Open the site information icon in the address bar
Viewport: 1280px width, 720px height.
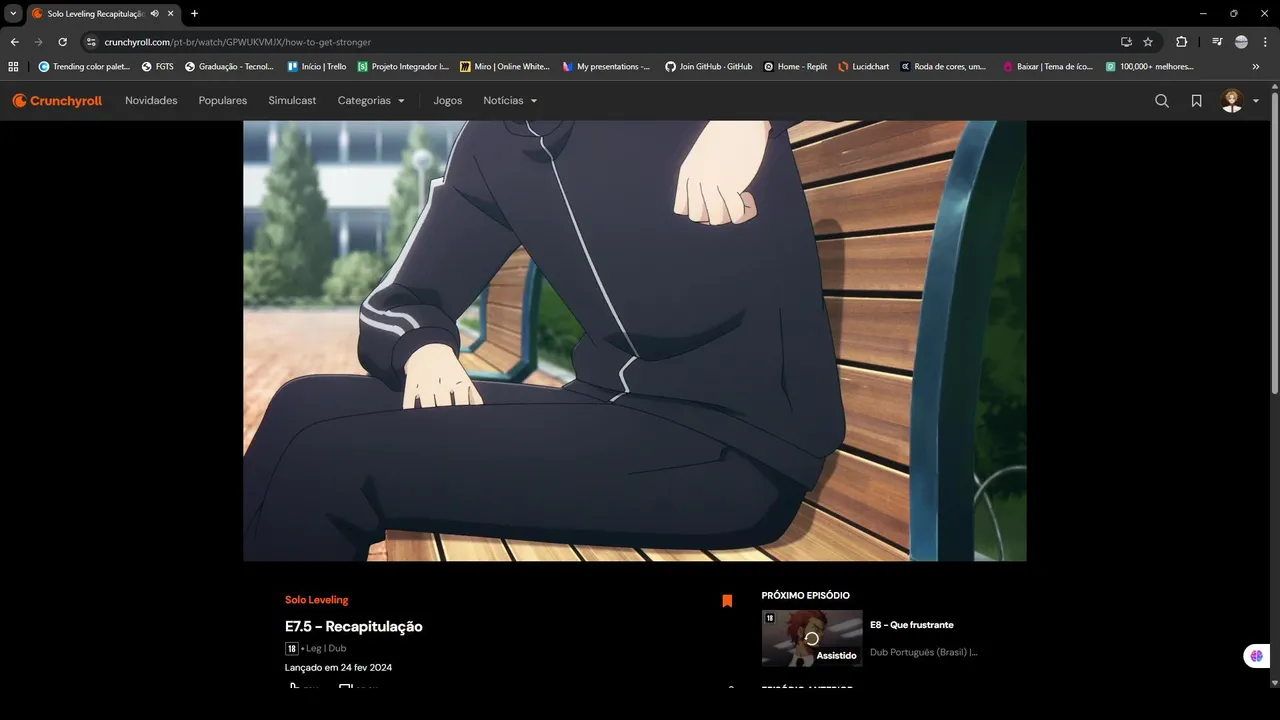91,42
